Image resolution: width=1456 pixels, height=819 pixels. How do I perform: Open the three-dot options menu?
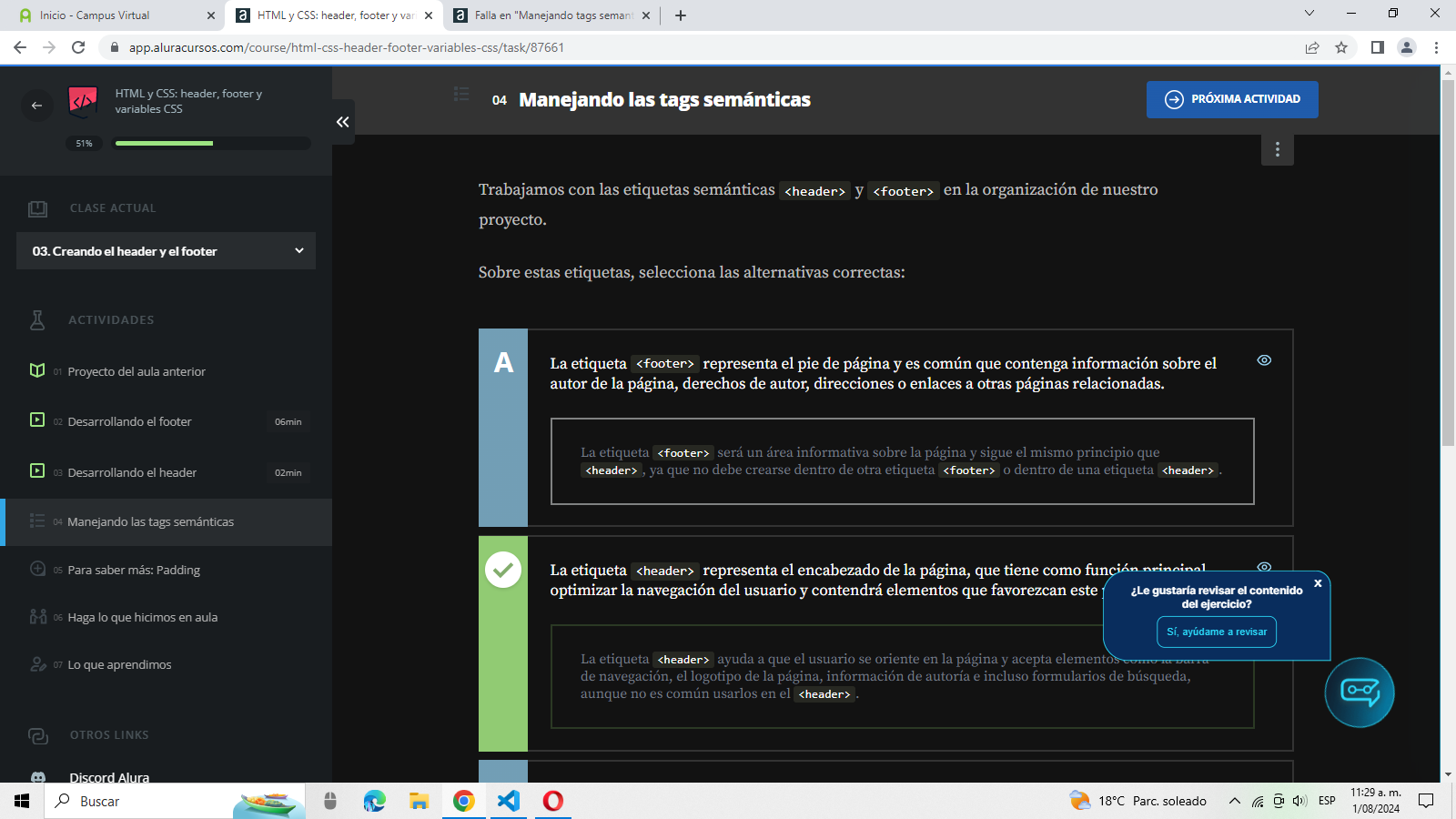[x=1277, y=149]
